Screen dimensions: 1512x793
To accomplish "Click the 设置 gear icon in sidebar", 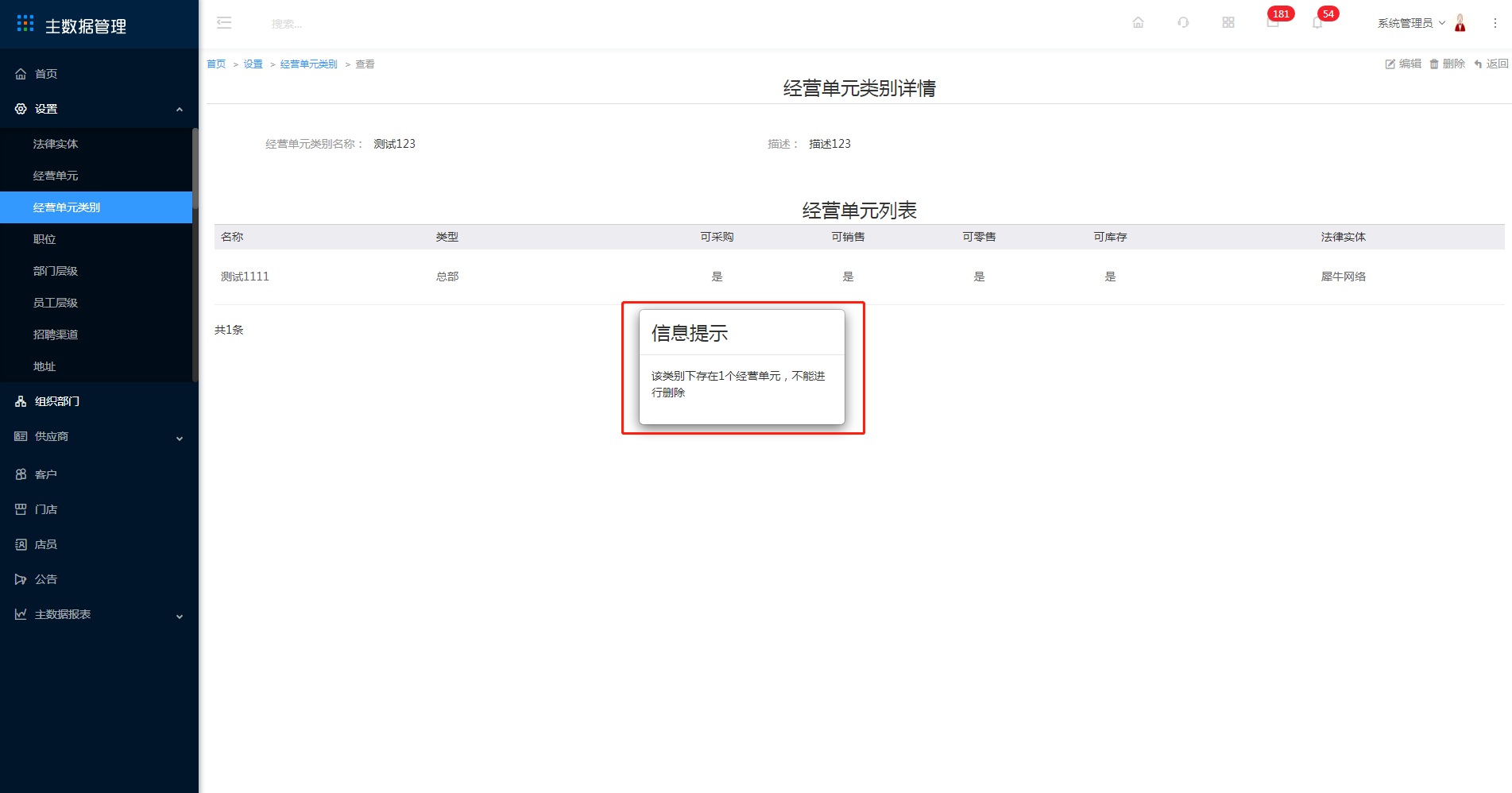I will [21, 109].
